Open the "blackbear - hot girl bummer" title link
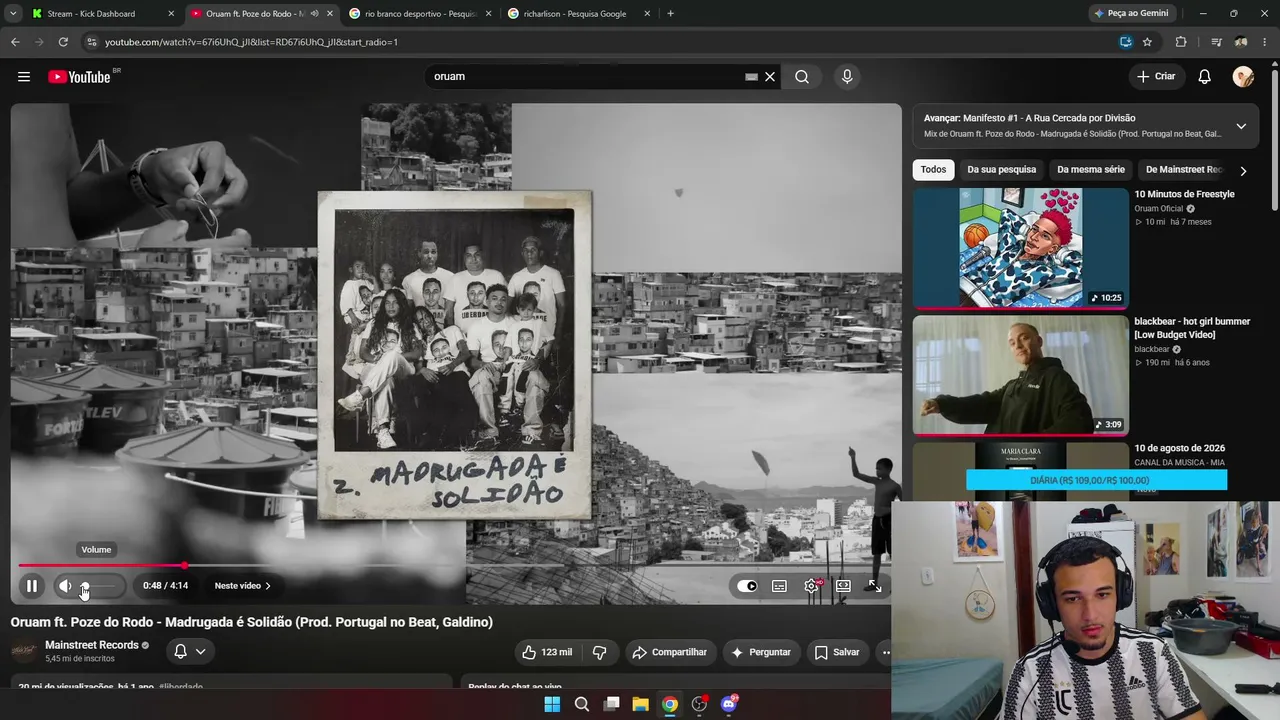The width and height of the screenshot is (1280, 720). (x=1192, y=328)
